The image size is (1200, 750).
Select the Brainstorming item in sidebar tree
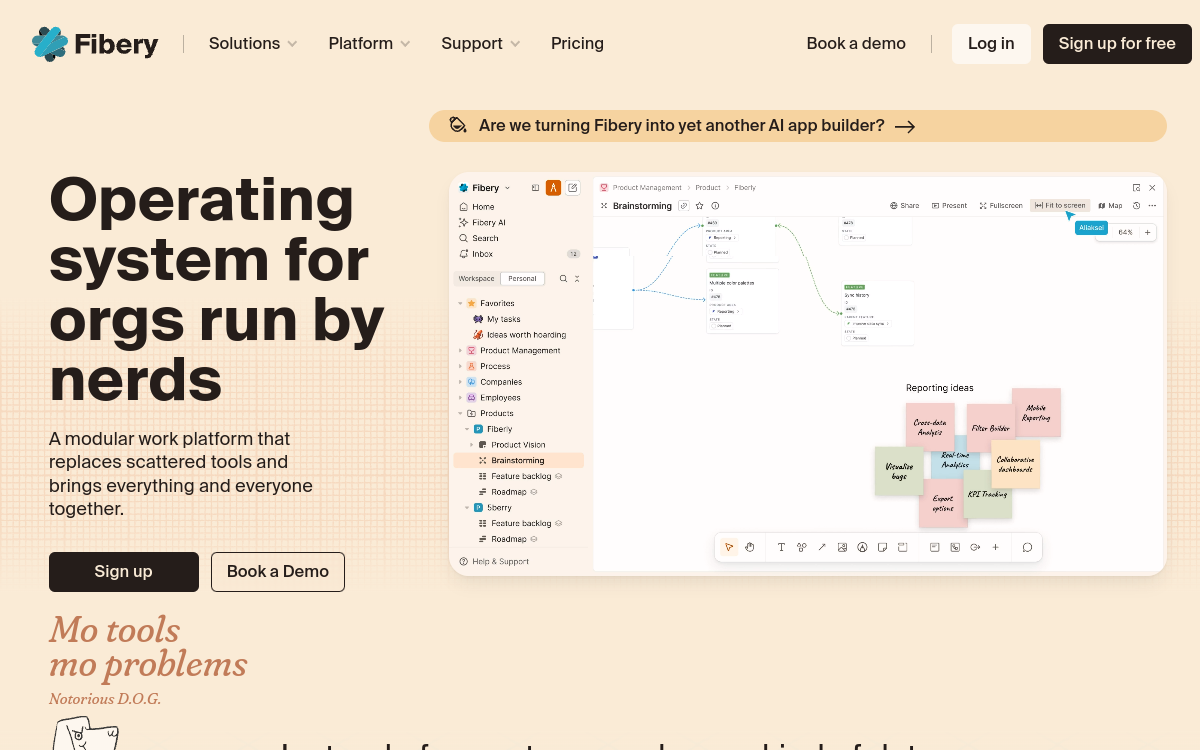tap(519, 461)
